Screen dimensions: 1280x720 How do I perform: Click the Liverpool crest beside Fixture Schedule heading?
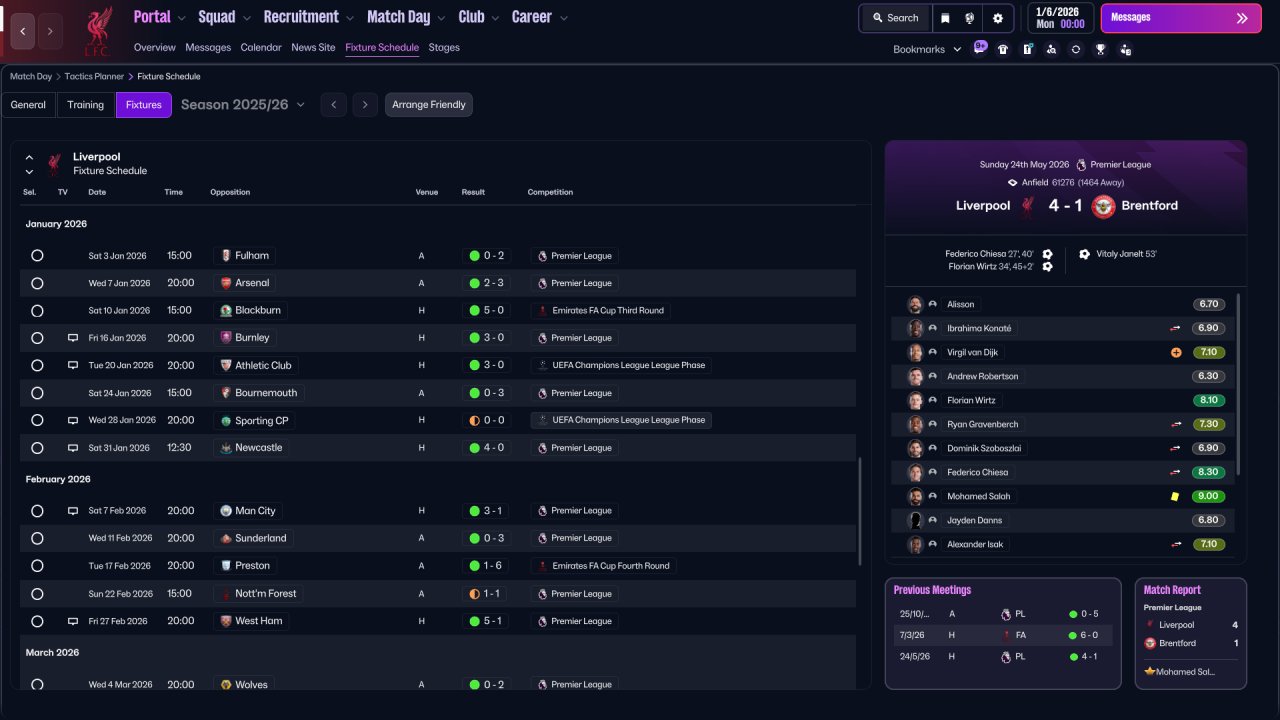pos(54,164)
